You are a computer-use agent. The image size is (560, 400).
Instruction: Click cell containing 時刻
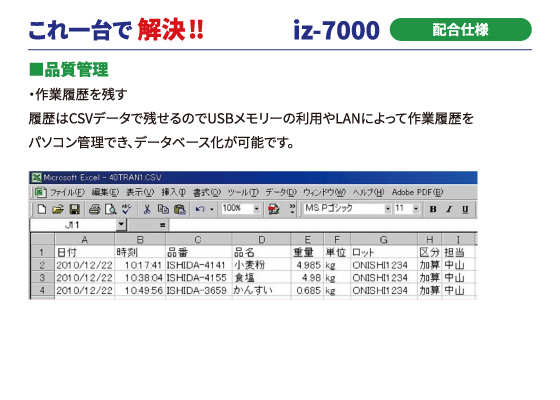(140, 252)
